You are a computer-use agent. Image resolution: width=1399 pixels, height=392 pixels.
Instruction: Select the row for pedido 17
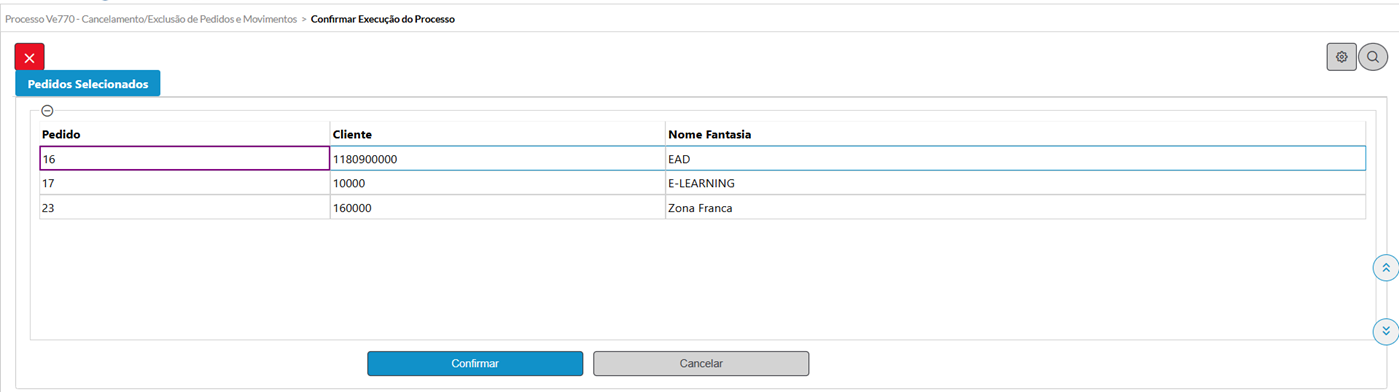pos(702,183)
